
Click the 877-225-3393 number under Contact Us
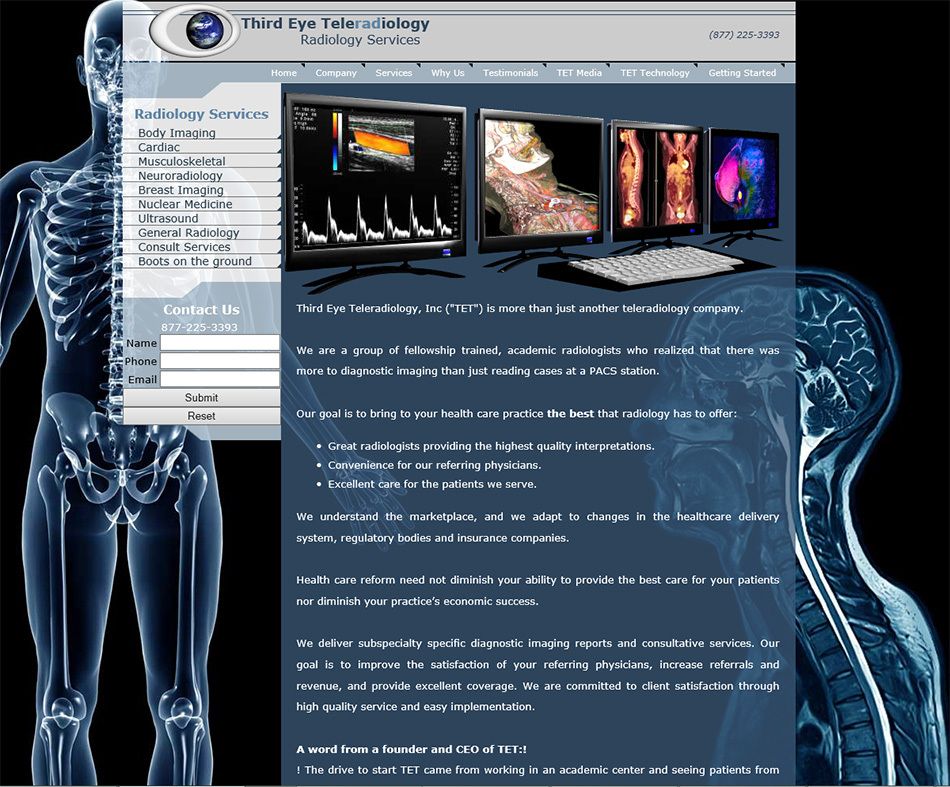pyautogui.click(x=199, y=327)
